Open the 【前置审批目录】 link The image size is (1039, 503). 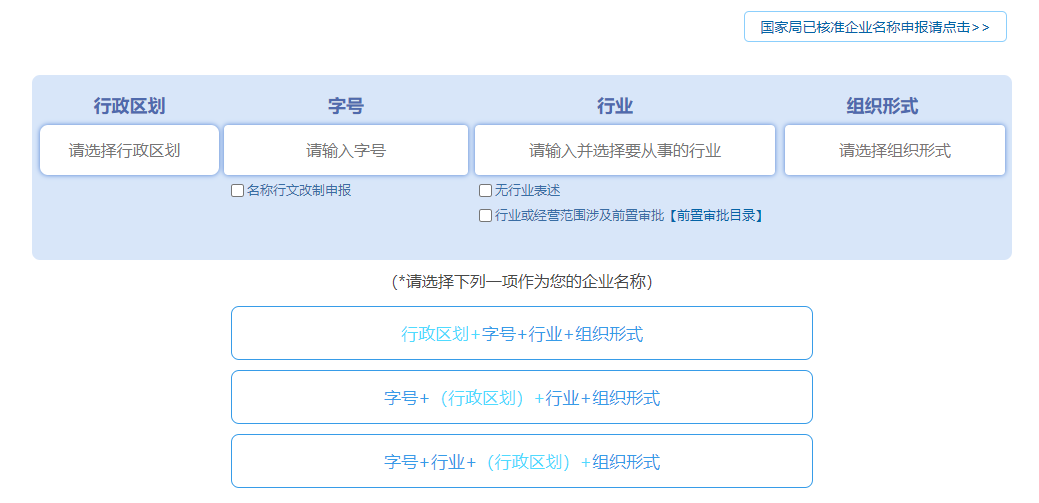point(717,215)
